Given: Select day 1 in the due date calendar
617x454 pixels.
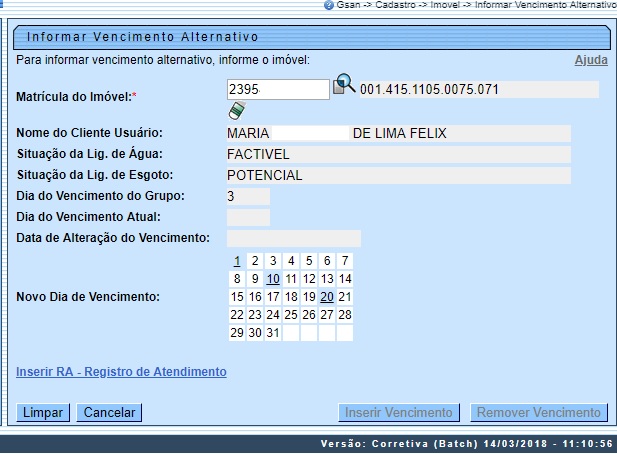Looking at the screenshot, I should pyautogui.click(x=237, y=261).
